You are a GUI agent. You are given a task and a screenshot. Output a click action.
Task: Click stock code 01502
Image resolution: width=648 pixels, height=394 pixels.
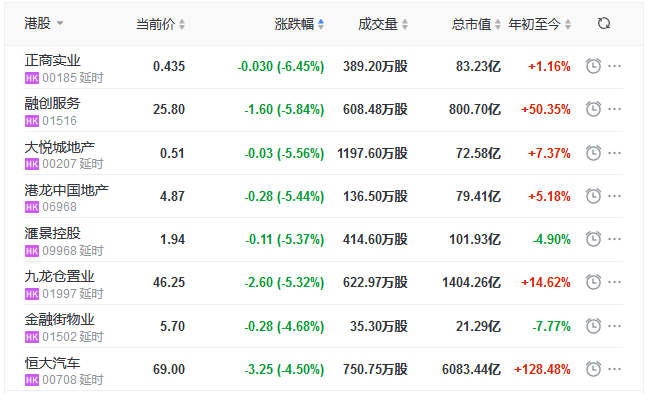[x=60, y=337]
